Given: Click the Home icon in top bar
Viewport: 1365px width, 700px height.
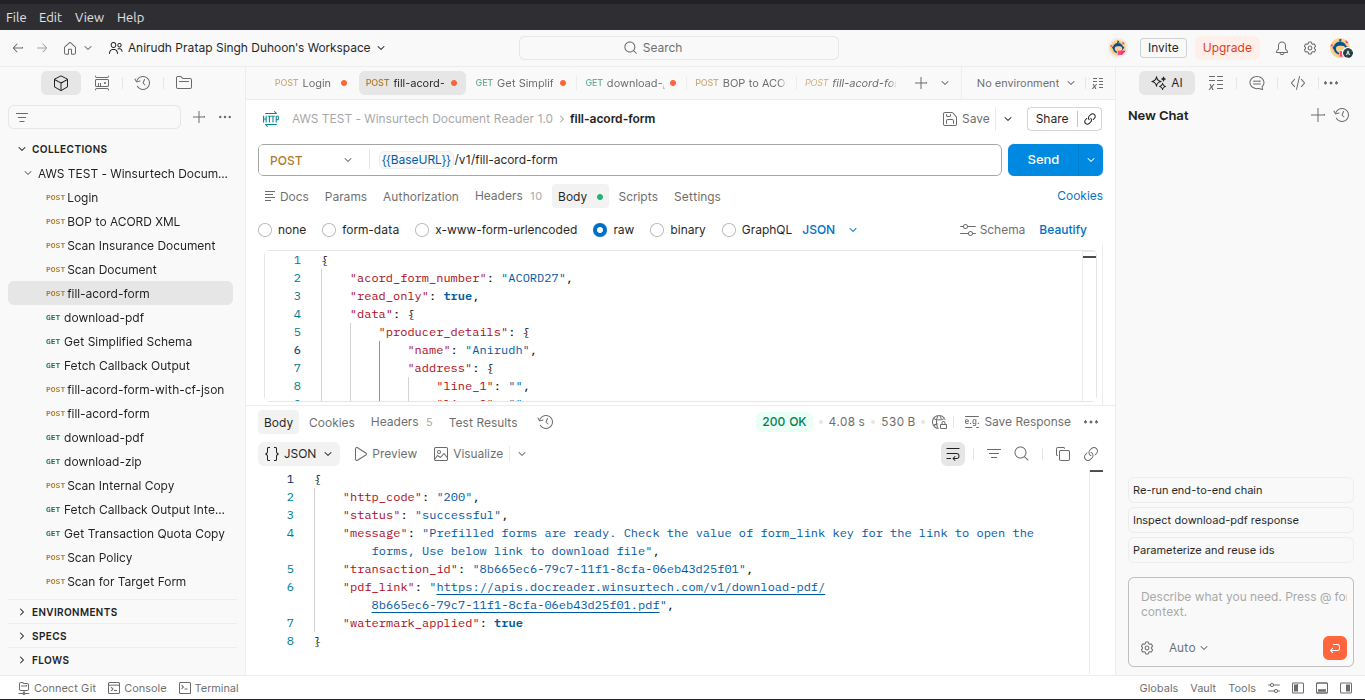Looking at the screenshot, I should [x=70, y=48].
